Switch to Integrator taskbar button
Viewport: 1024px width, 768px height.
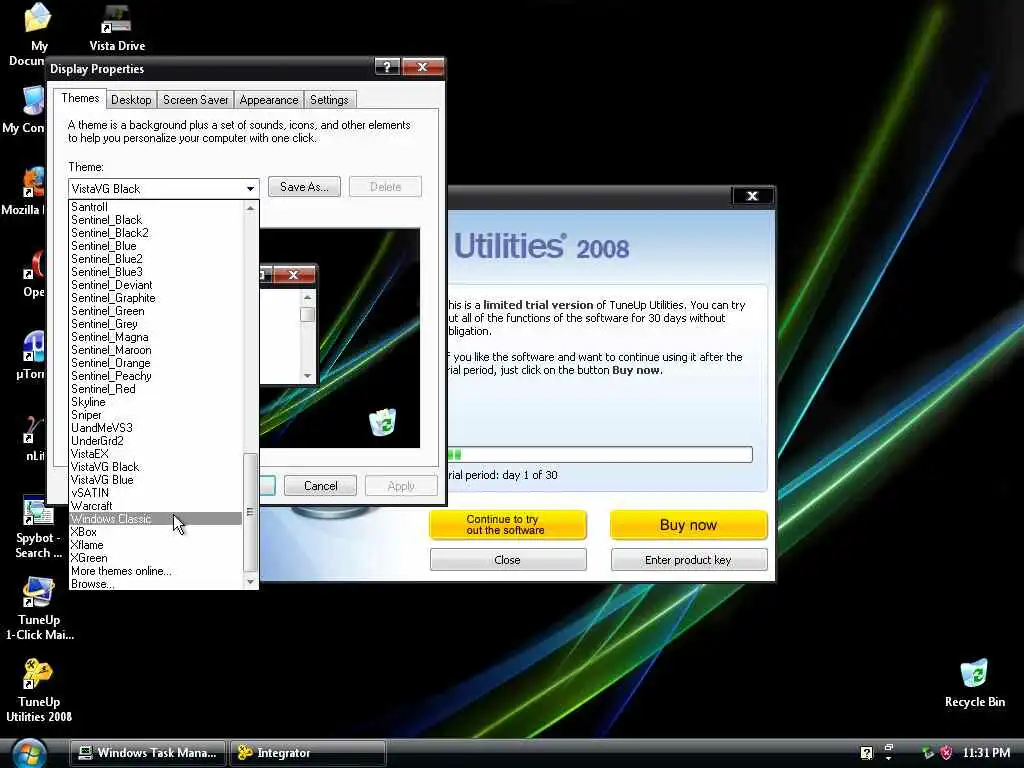308,753
